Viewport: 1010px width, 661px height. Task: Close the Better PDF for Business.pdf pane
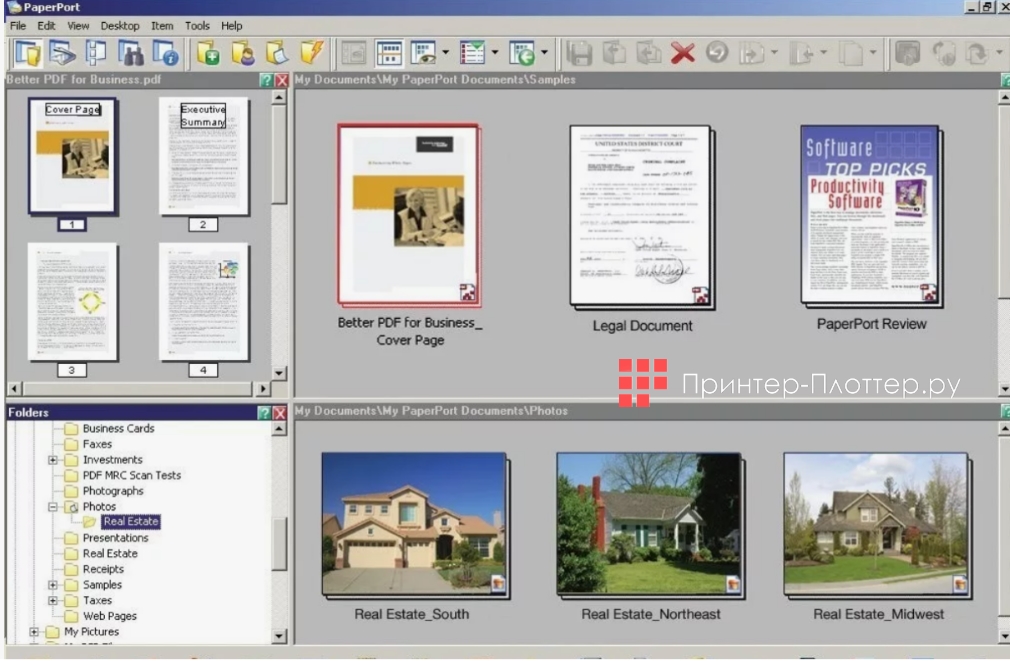(281, 80)
